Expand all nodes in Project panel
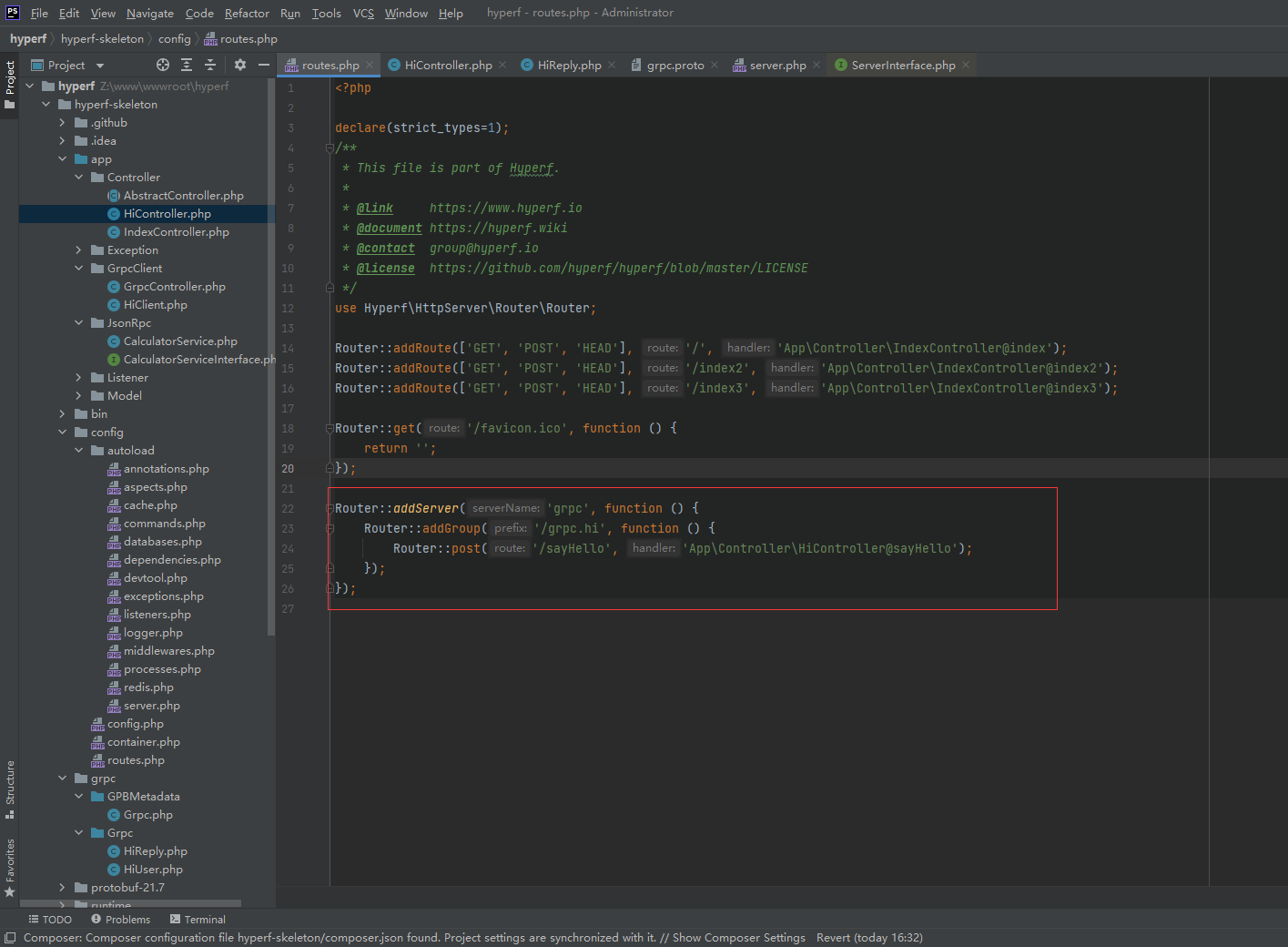 (186, 65)
